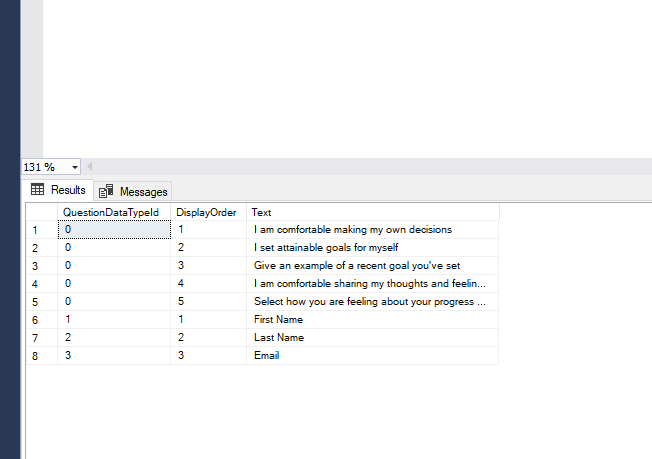Click the DisplayOrder cell with value 5
652x459 pixels.
tap(208, 301)
